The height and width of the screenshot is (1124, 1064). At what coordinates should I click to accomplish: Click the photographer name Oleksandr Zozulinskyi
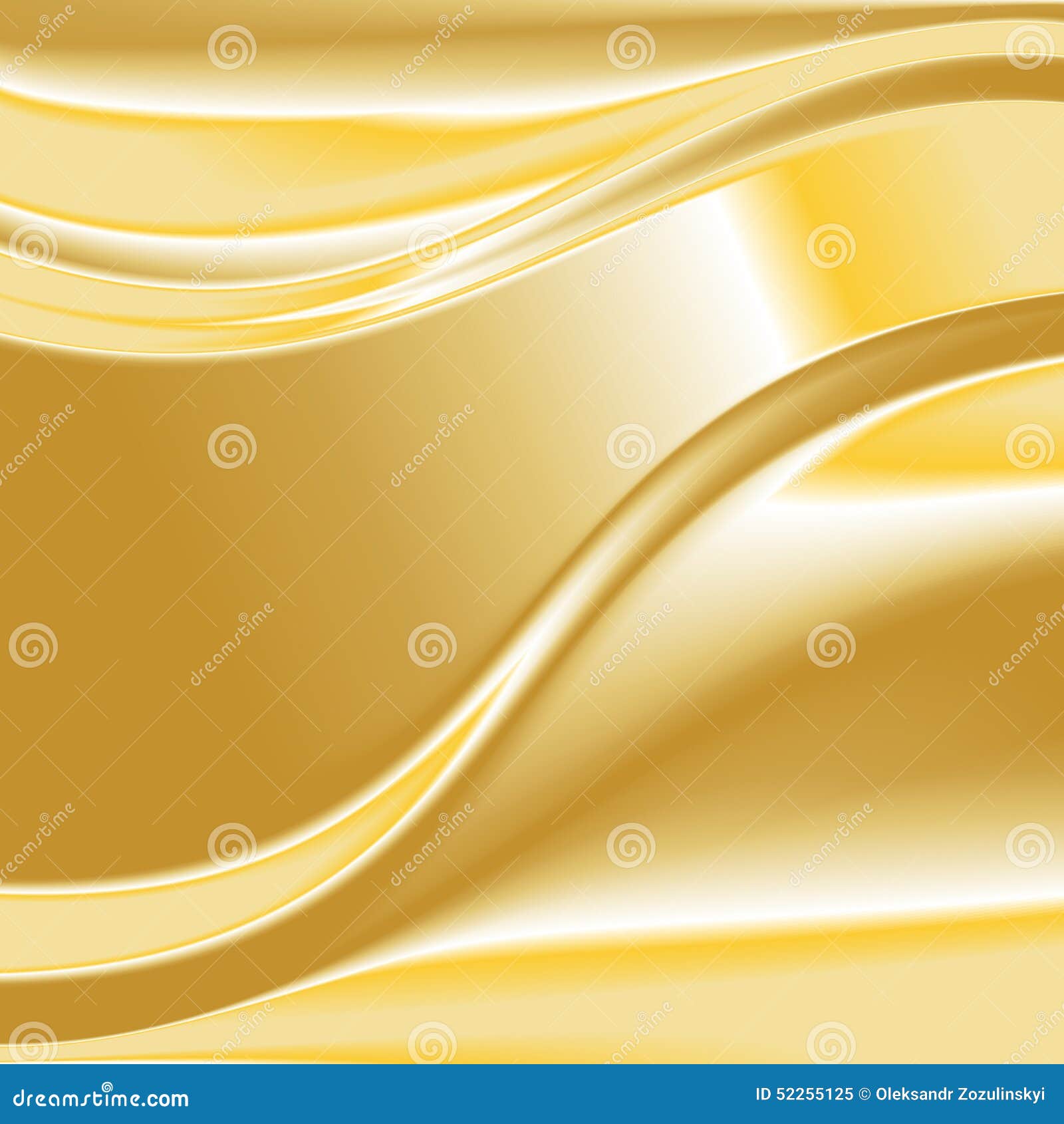(958, 1096)
